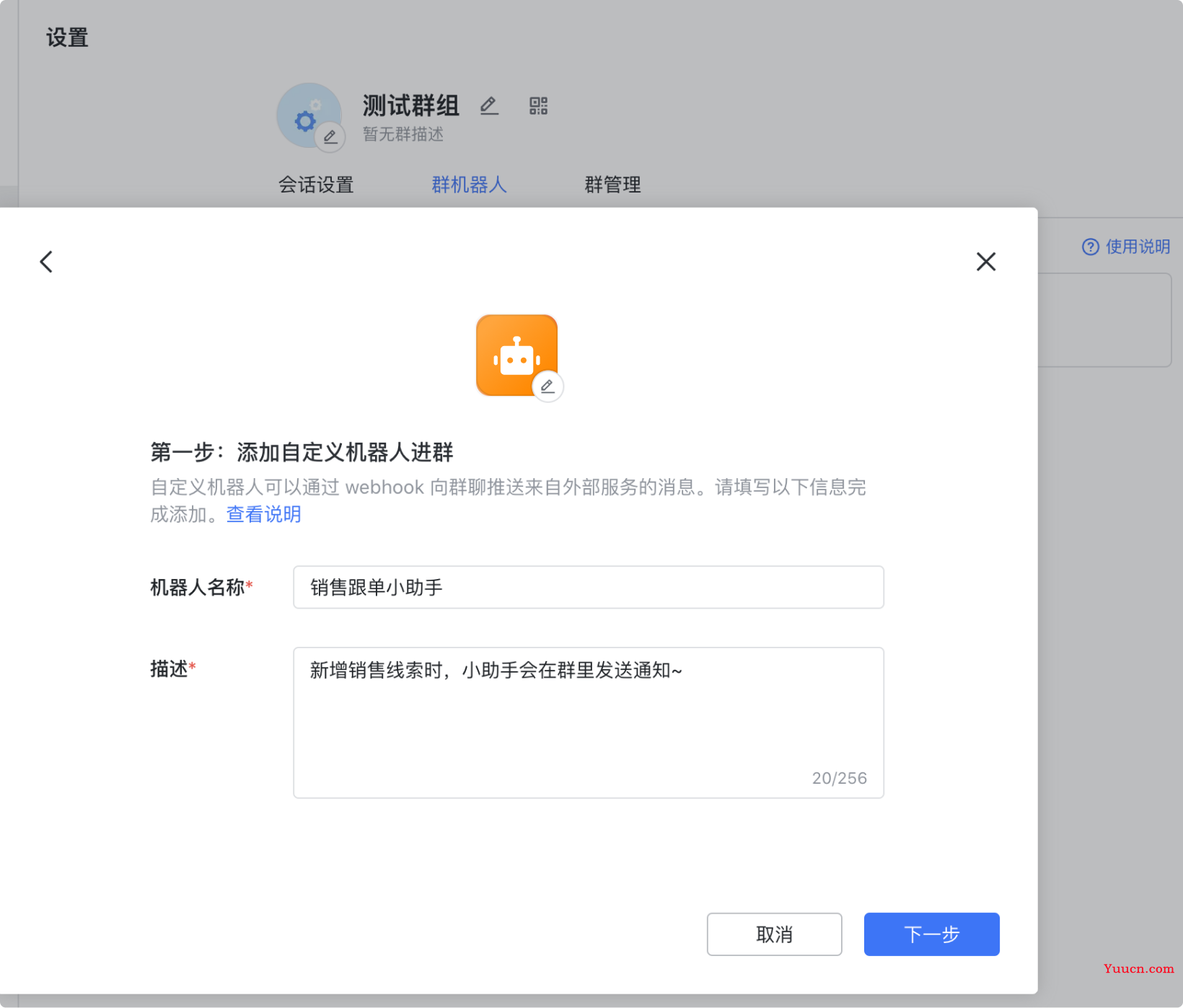
Task: Show the group QR code icon
Action: click(538, 106)
